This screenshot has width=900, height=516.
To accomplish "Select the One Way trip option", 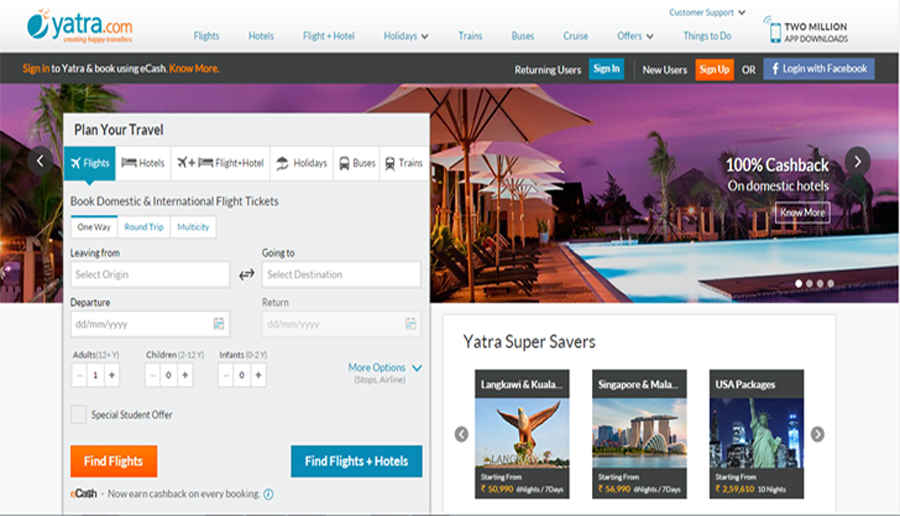I will (x=94, y=227).
